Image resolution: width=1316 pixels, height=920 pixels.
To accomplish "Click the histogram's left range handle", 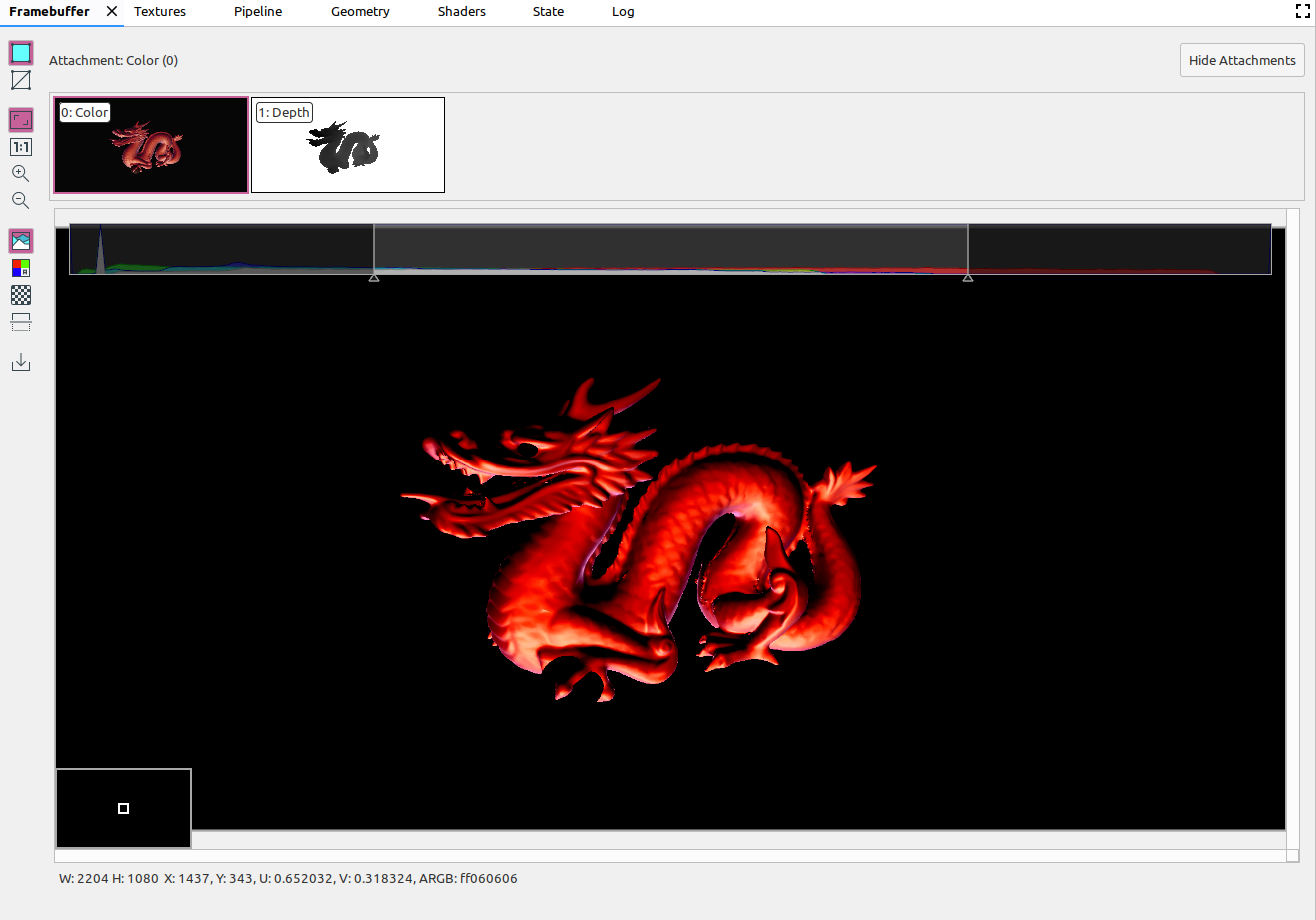I will tap(374, 277).
